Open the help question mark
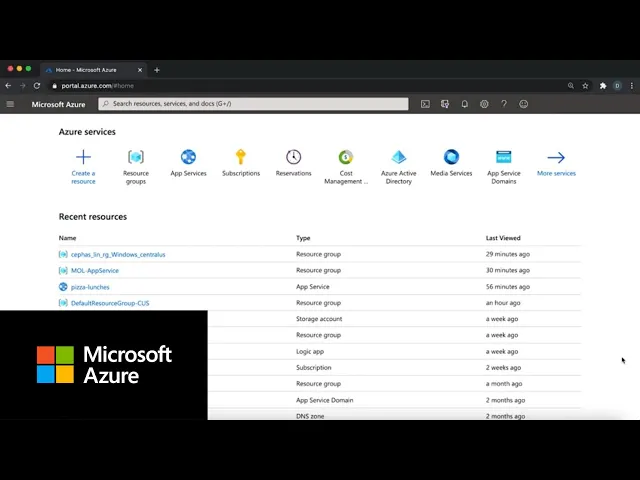The height and width of the screenshot is (480, 640). (504, 104)
